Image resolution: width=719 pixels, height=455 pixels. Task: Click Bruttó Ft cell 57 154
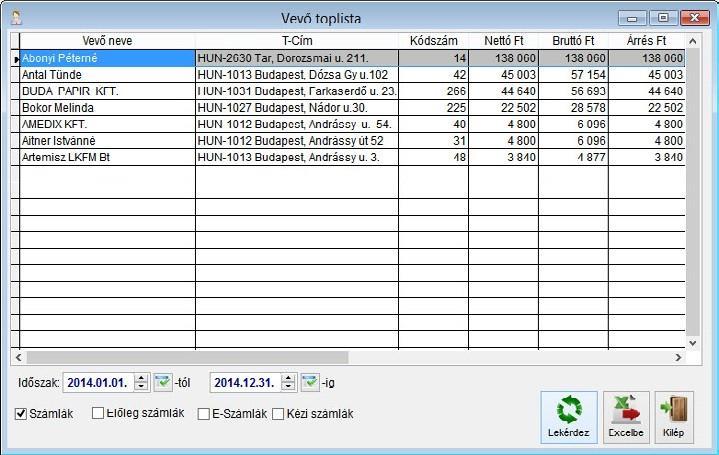(573, 75)
